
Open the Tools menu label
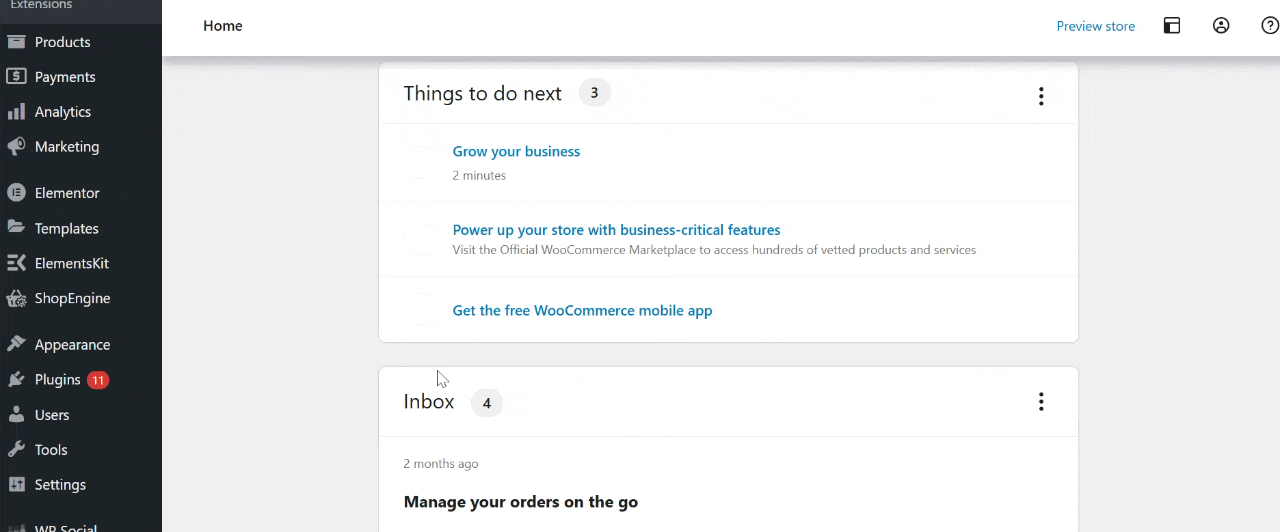pos(51,450)
